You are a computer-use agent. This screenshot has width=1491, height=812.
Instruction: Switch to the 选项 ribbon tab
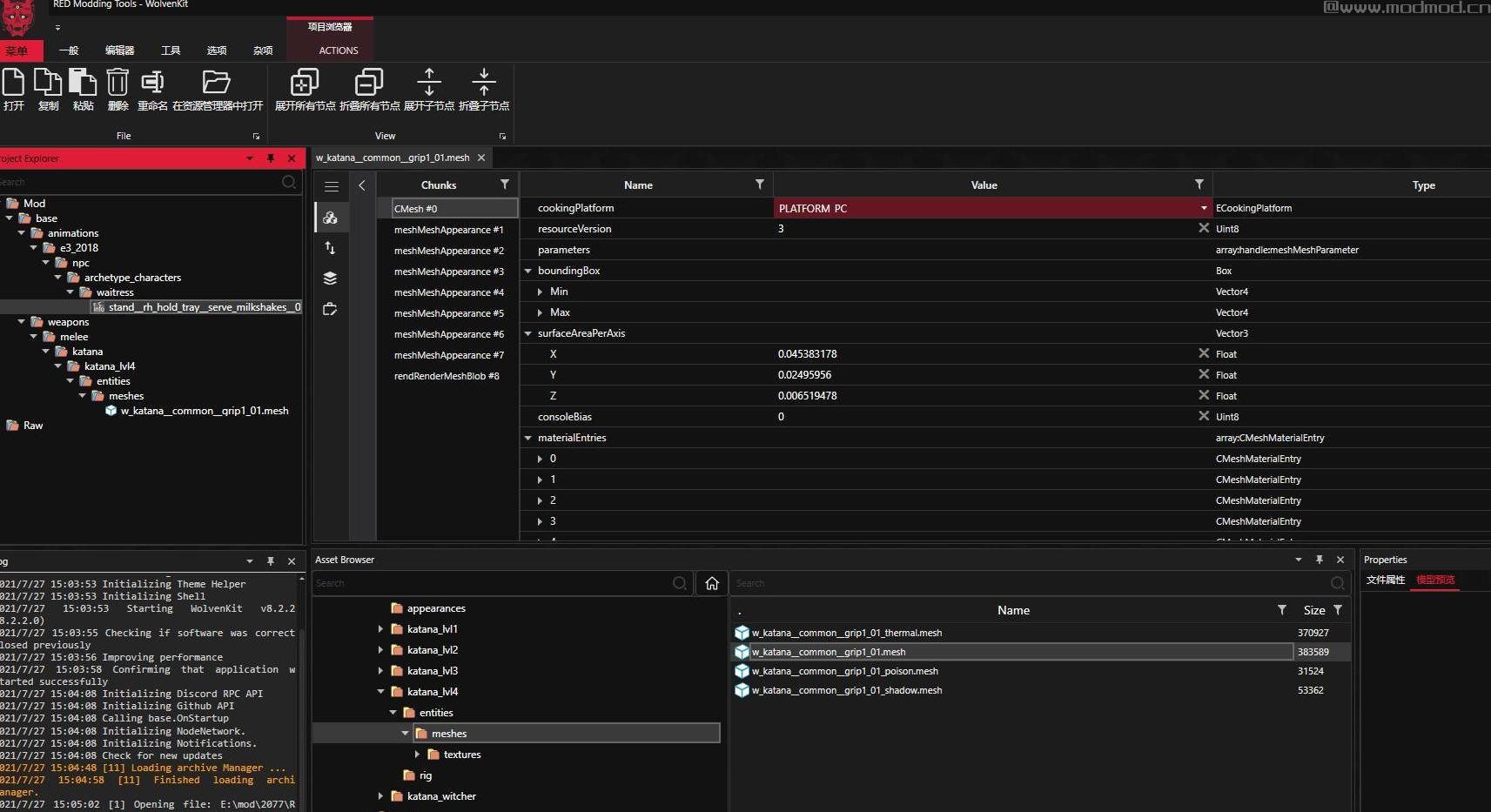217,50
